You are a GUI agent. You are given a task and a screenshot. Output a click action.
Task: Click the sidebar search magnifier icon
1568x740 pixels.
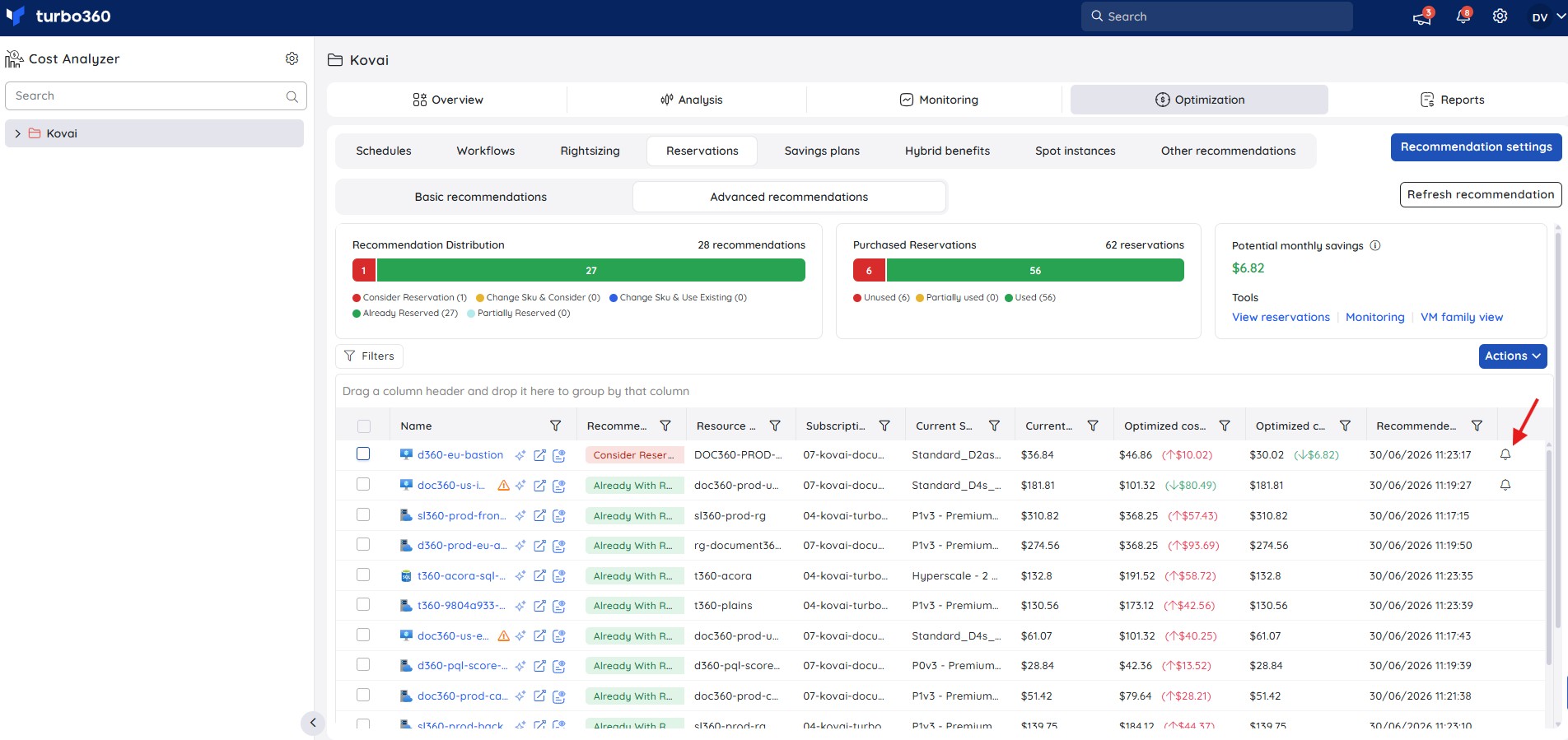(x=292, y=96)
